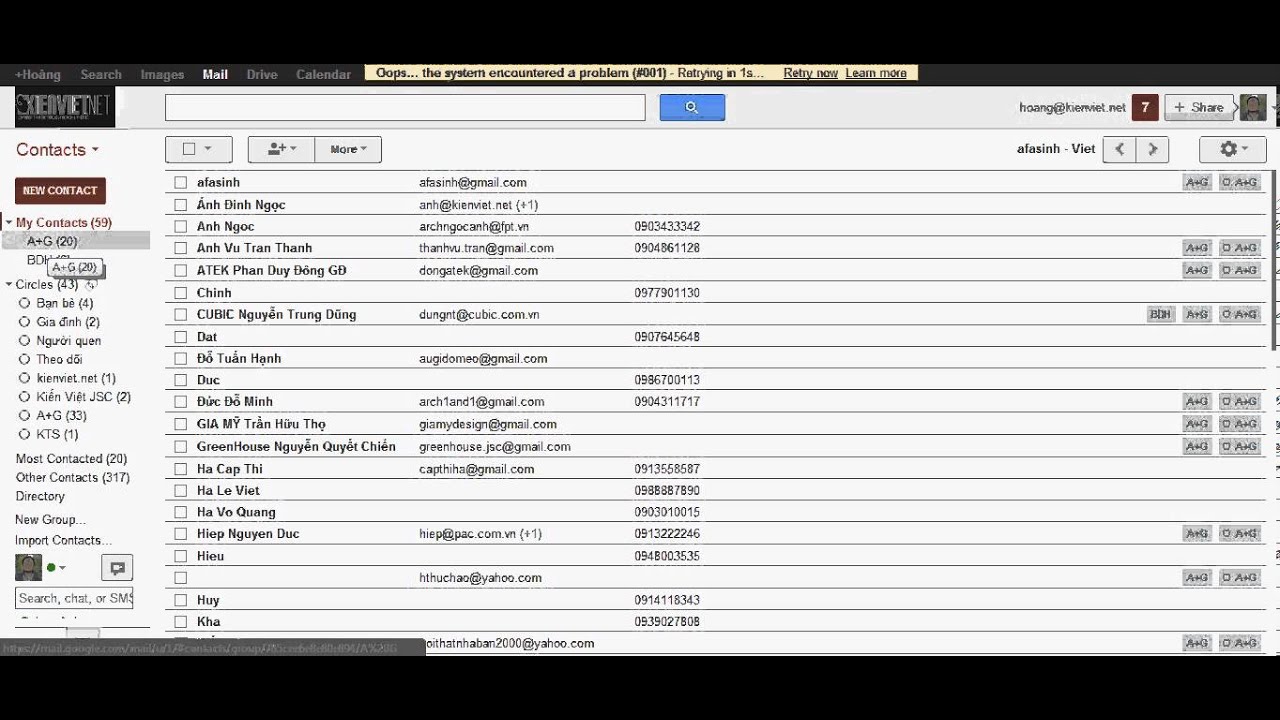The image size is (1280, 720).
Task: Click the Kienviet.net logo
Action: pyautogui.click(x=64, y=106)
